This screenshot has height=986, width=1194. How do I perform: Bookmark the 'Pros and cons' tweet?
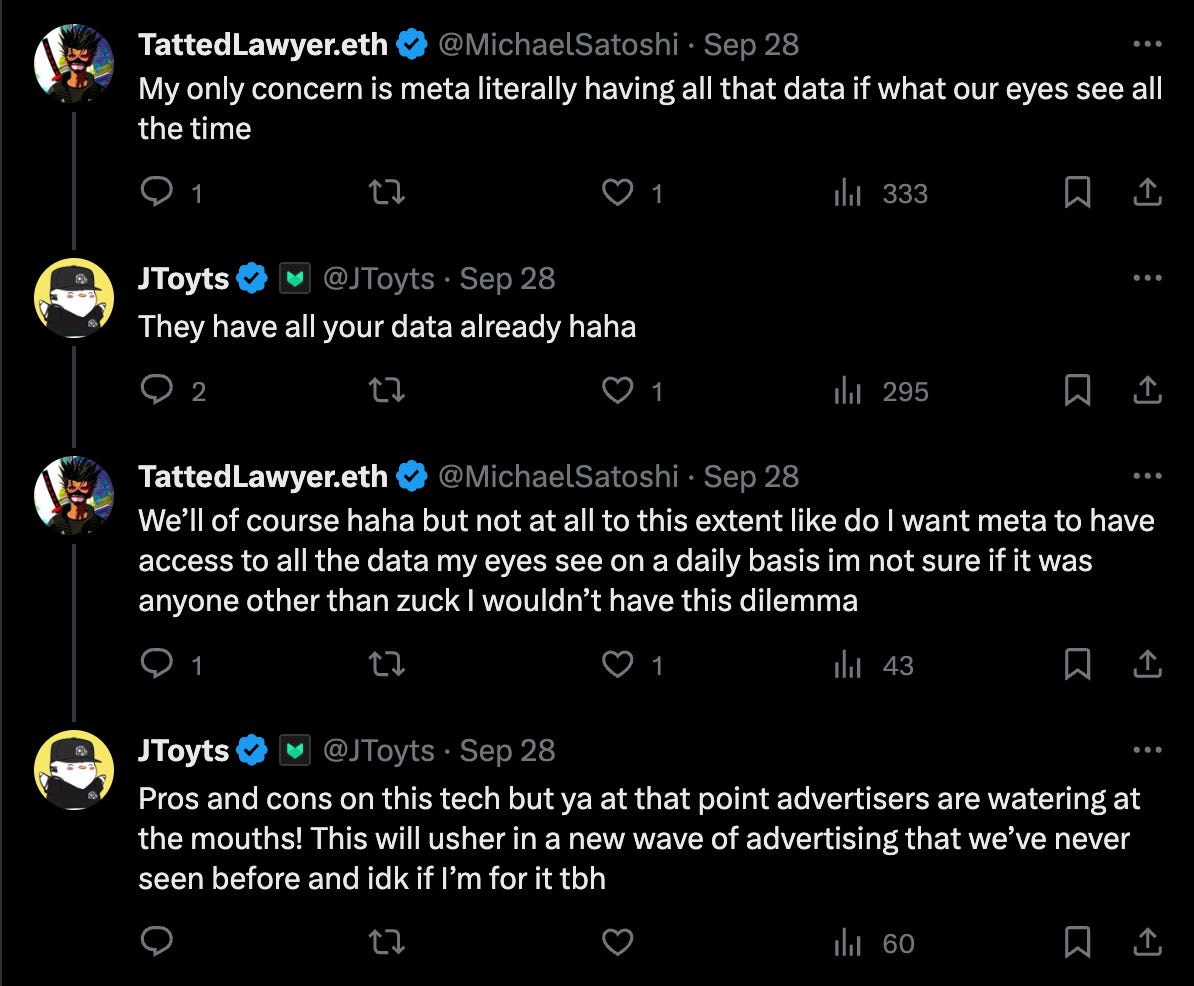[x=1077, y=942]
